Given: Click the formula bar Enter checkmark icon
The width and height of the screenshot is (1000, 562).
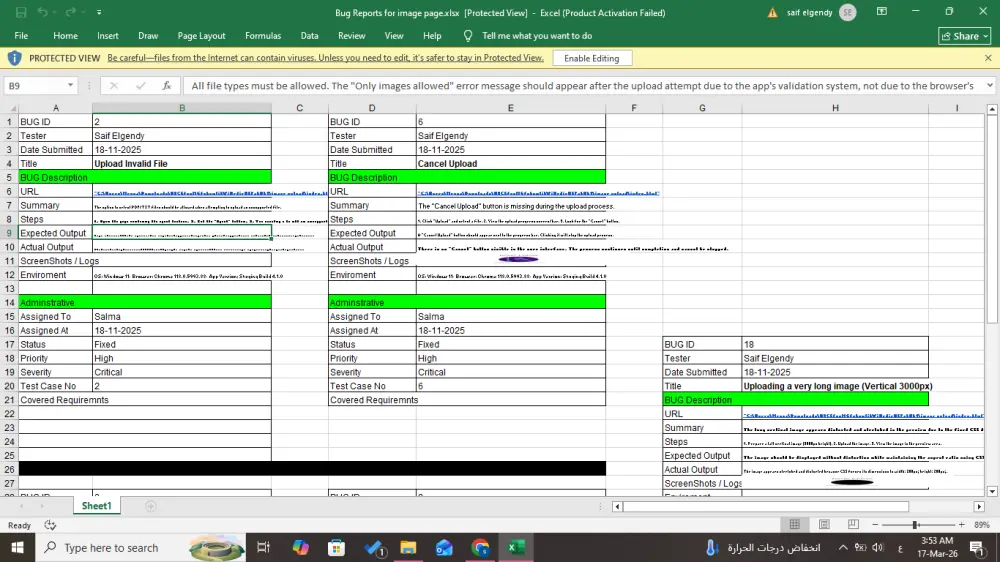Looking at the screenshot, I should [140, 85].
